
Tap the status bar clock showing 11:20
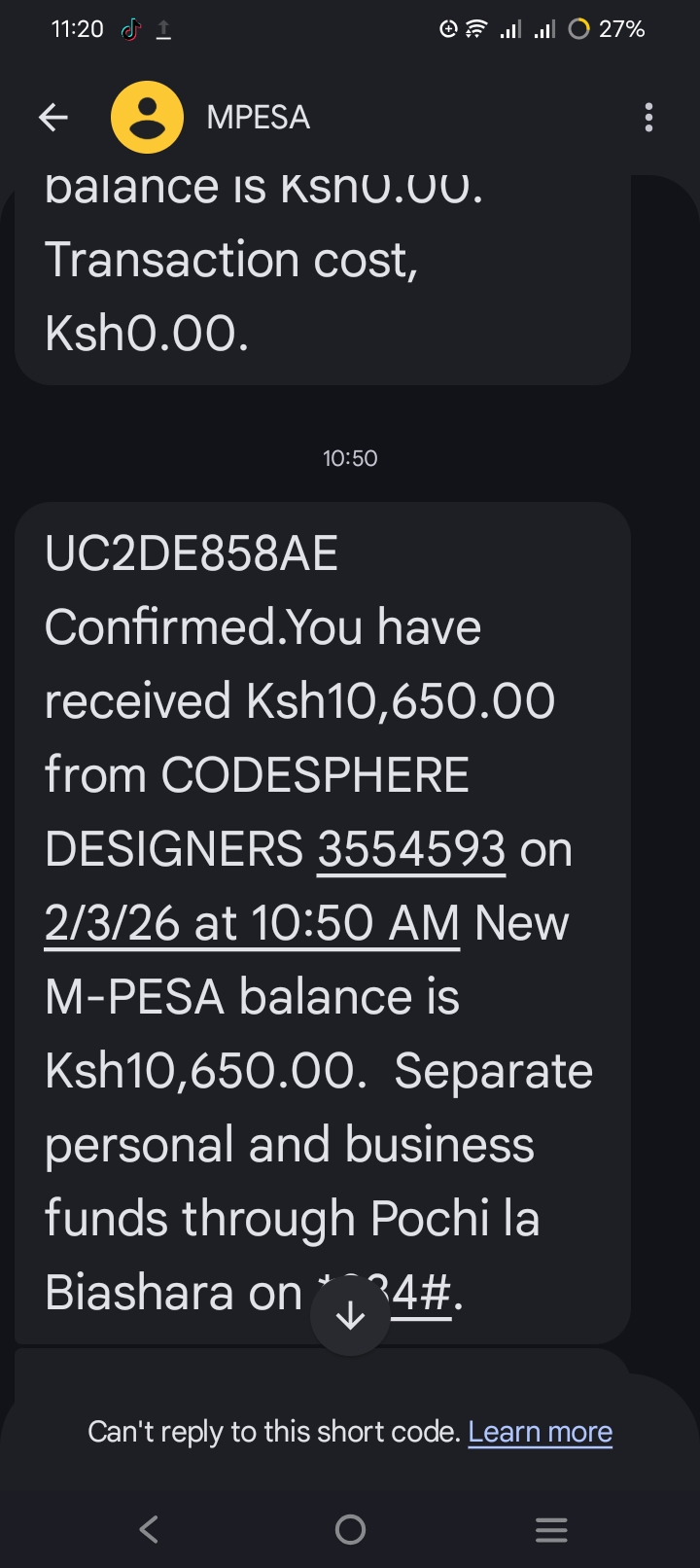(x=77, y=29)
